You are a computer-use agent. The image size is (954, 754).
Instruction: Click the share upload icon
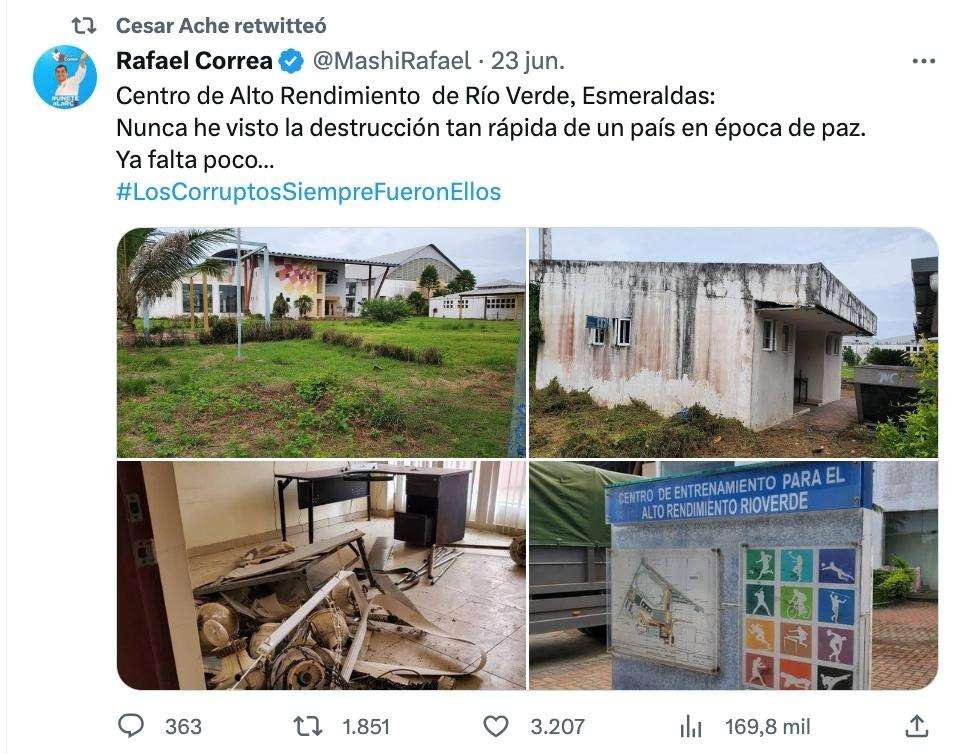(917, 725)
